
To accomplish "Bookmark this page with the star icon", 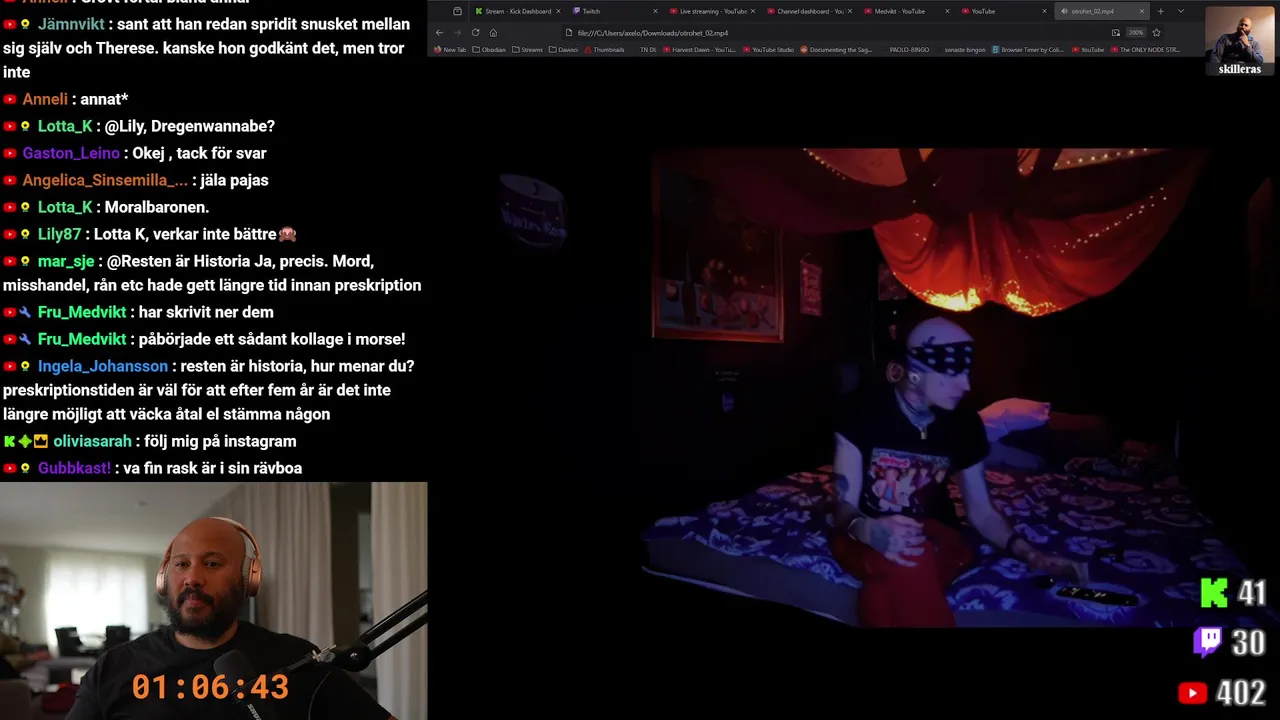I will click(1156, 33).
